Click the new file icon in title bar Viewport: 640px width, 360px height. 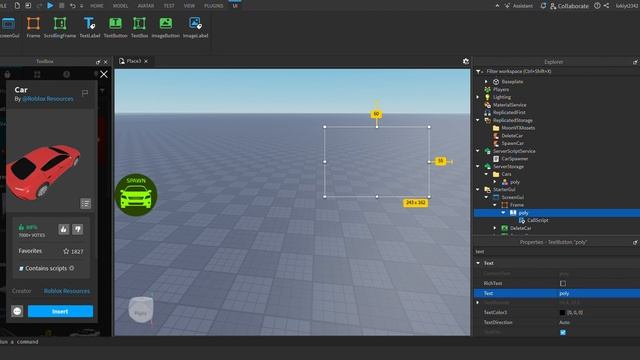[17, 6]
